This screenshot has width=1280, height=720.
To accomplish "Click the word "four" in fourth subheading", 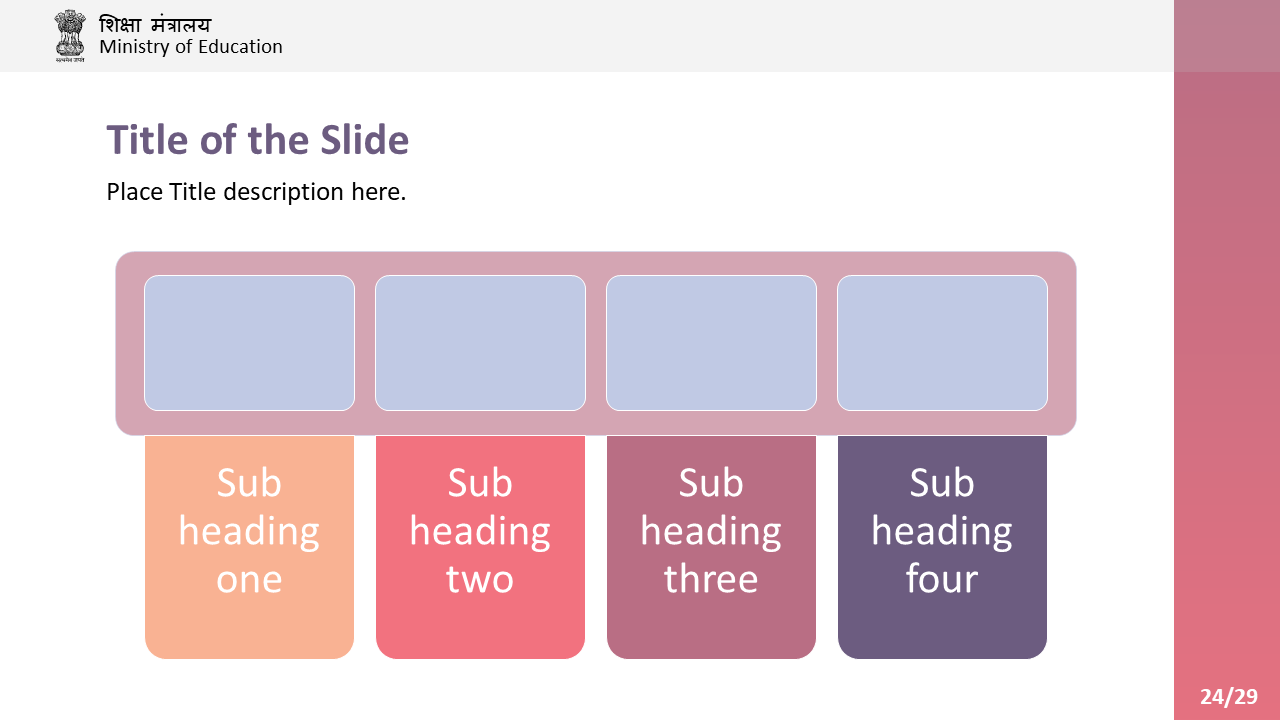I will (942, 579).
